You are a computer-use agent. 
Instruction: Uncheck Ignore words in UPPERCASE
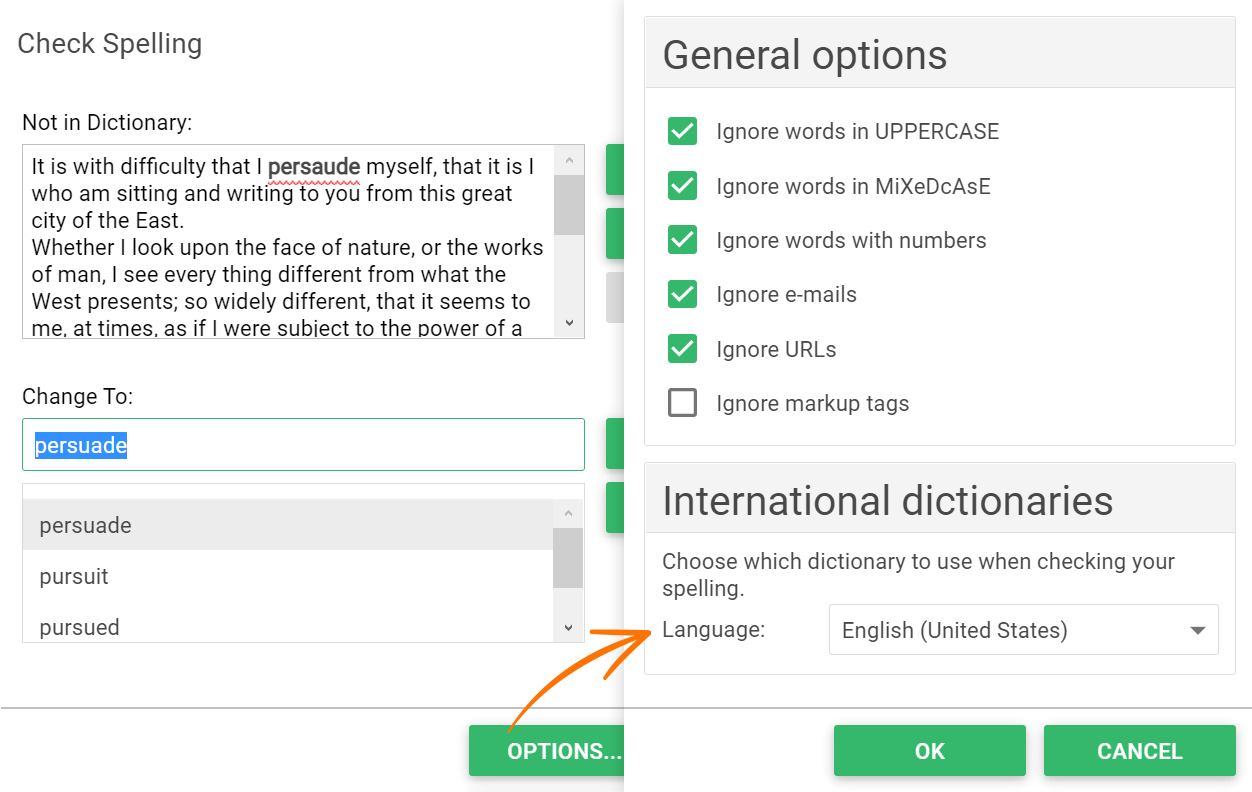(x=683, y=131)
